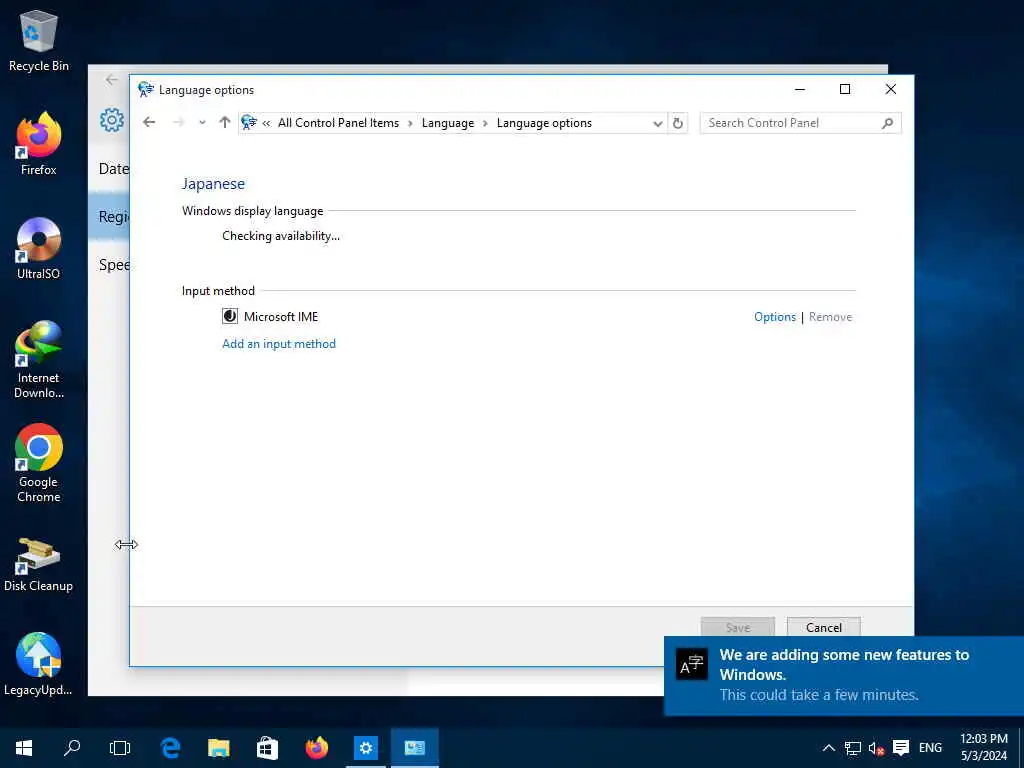The image size is (1024, 768).
Task: Click the Microsoft IME icon
Action: click(230, 317)
